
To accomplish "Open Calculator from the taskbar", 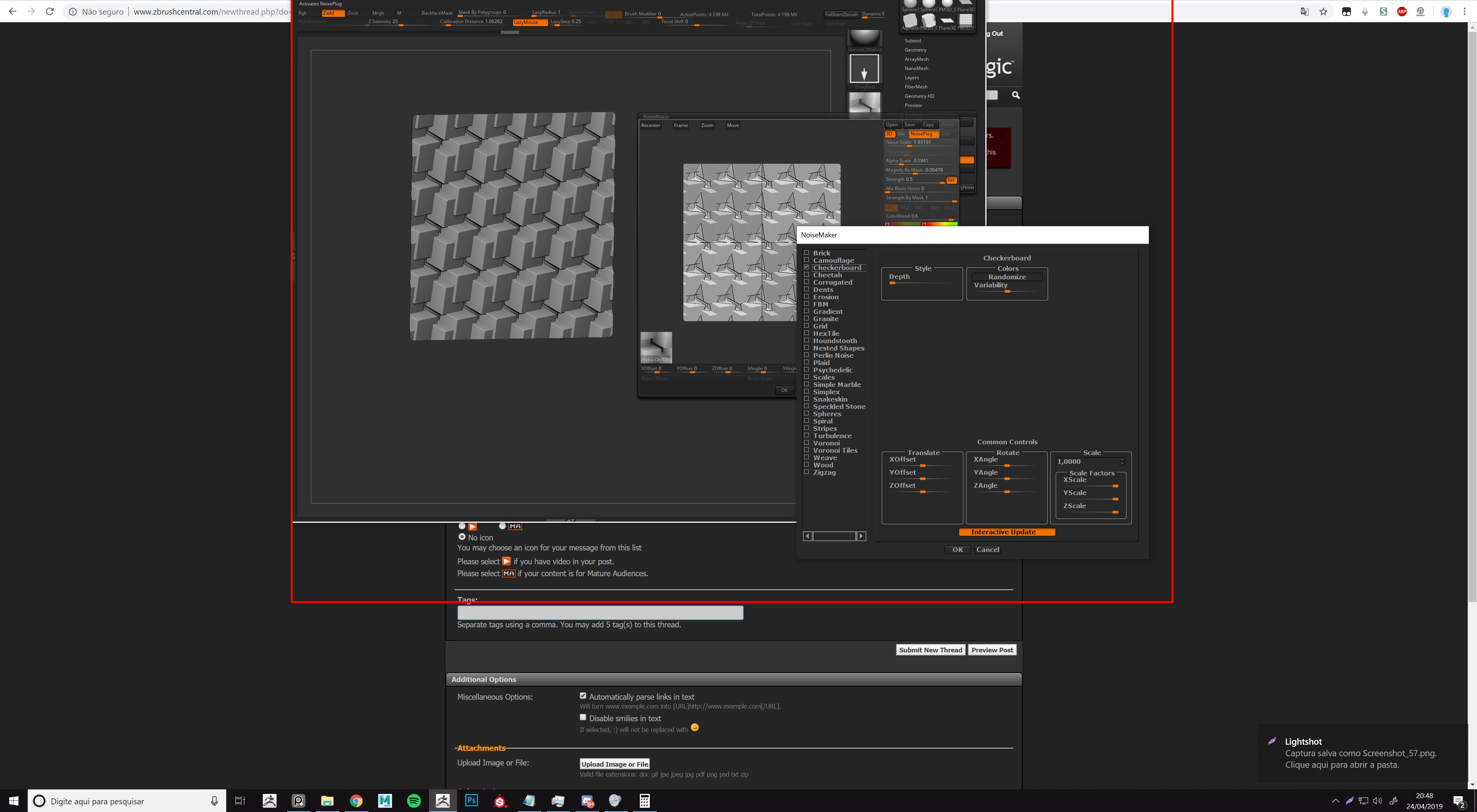I will (x=644, y=800).
